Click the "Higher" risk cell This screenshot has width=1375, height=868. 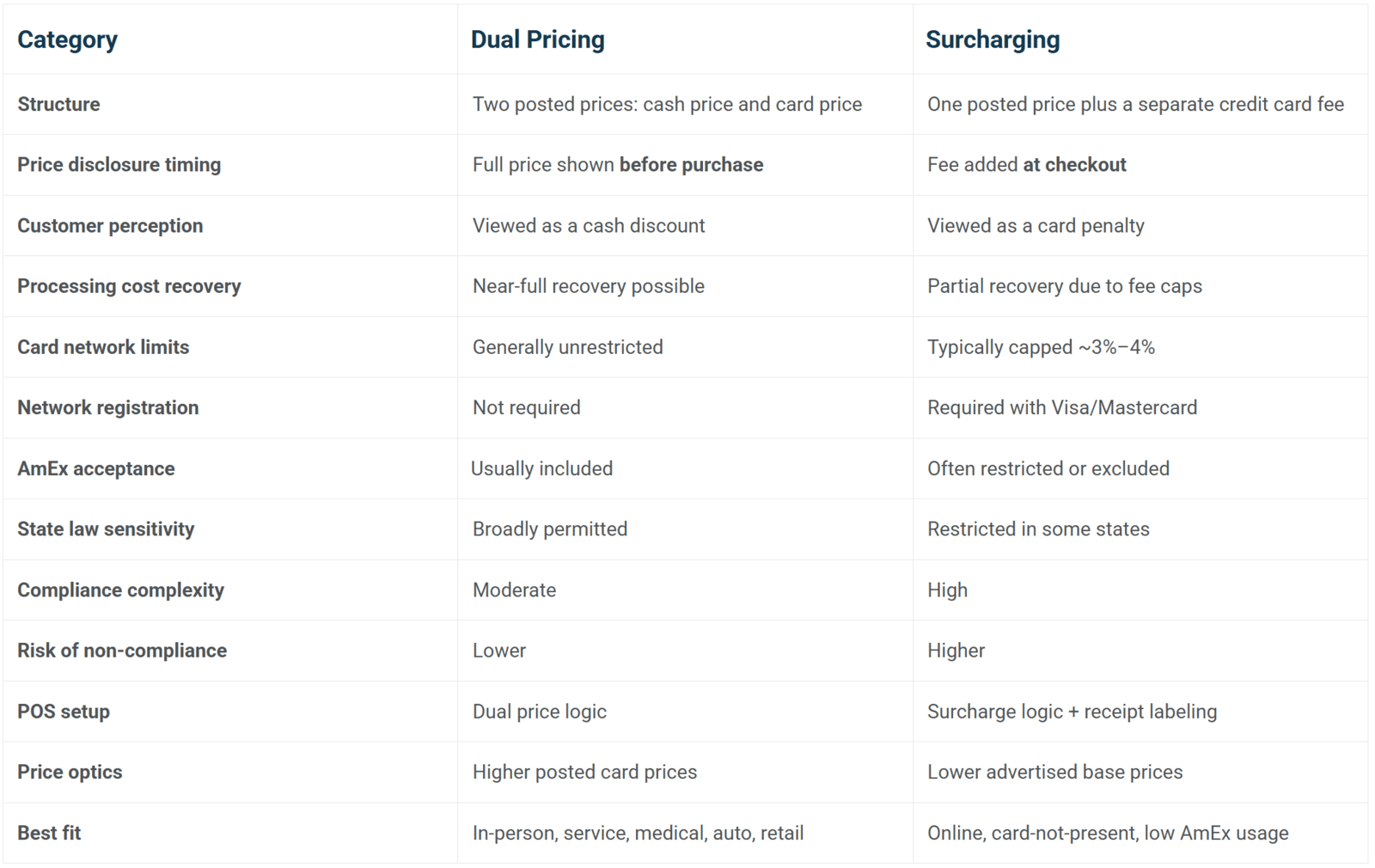(956, 651)
